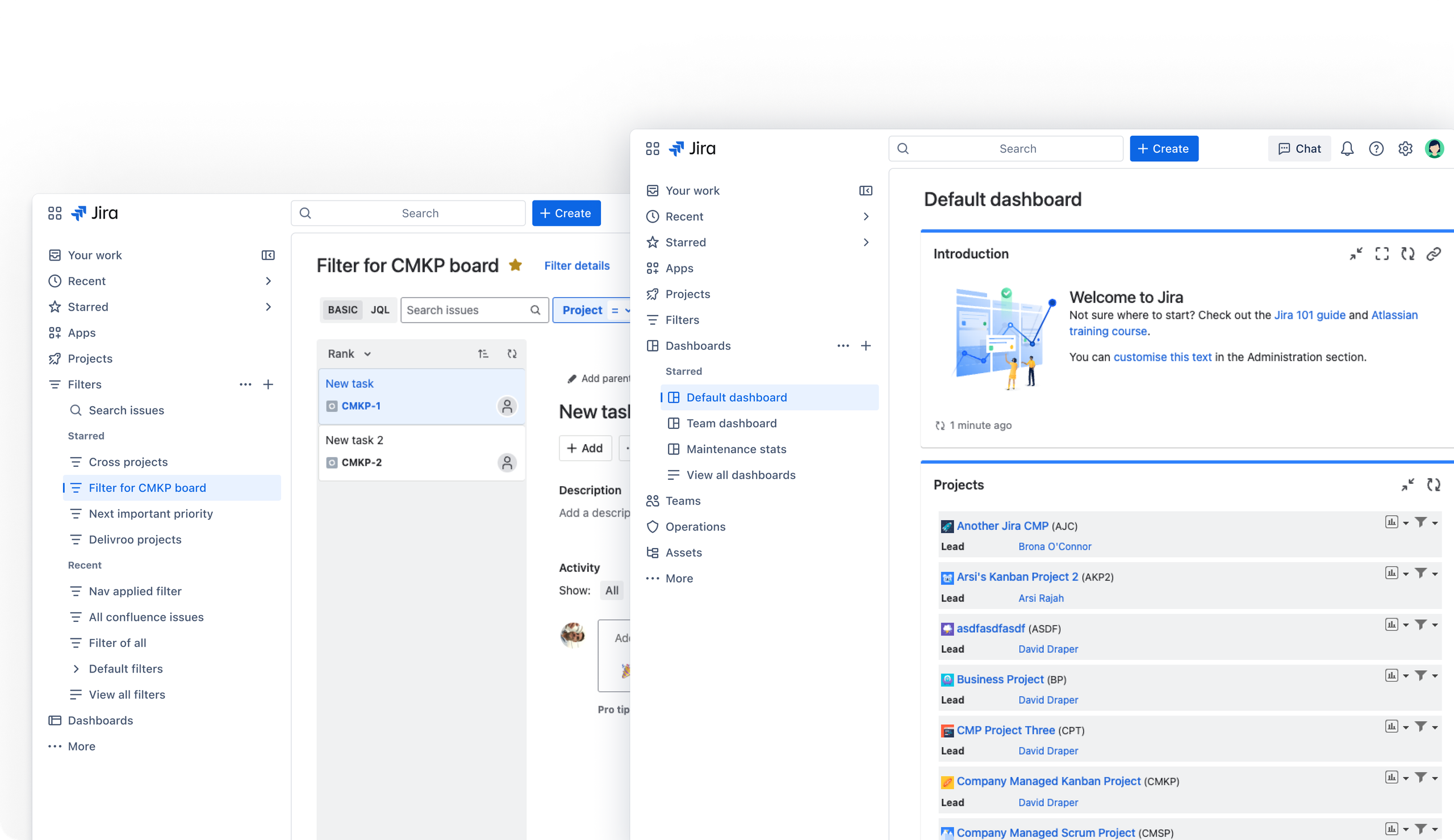
Task: Focus the Search field in front window
Action: [1006, 149]
